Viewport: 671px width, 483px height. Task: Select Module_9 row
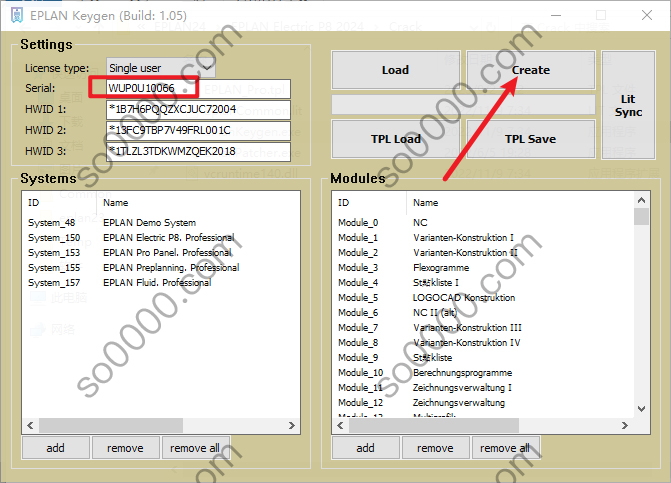484,357
